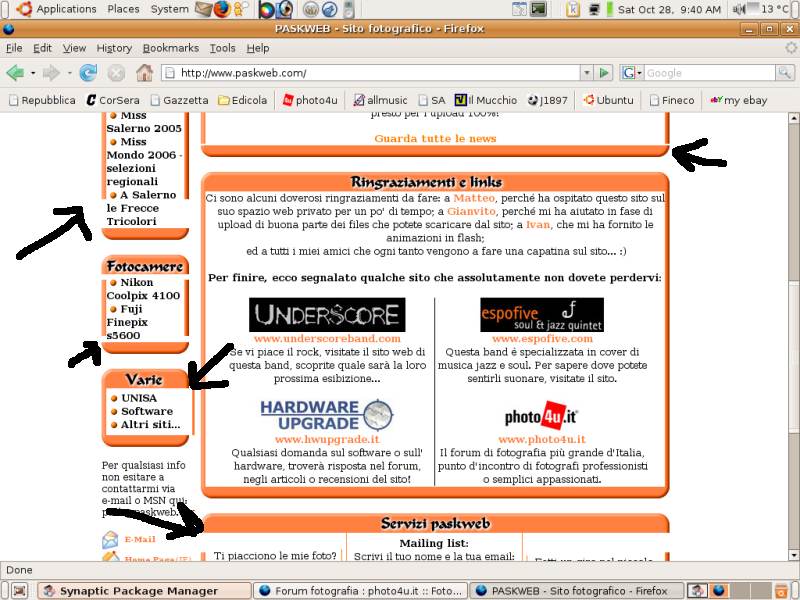
Task: Click the green Go arrow beside the address bar
Action: tap(604, 73)
